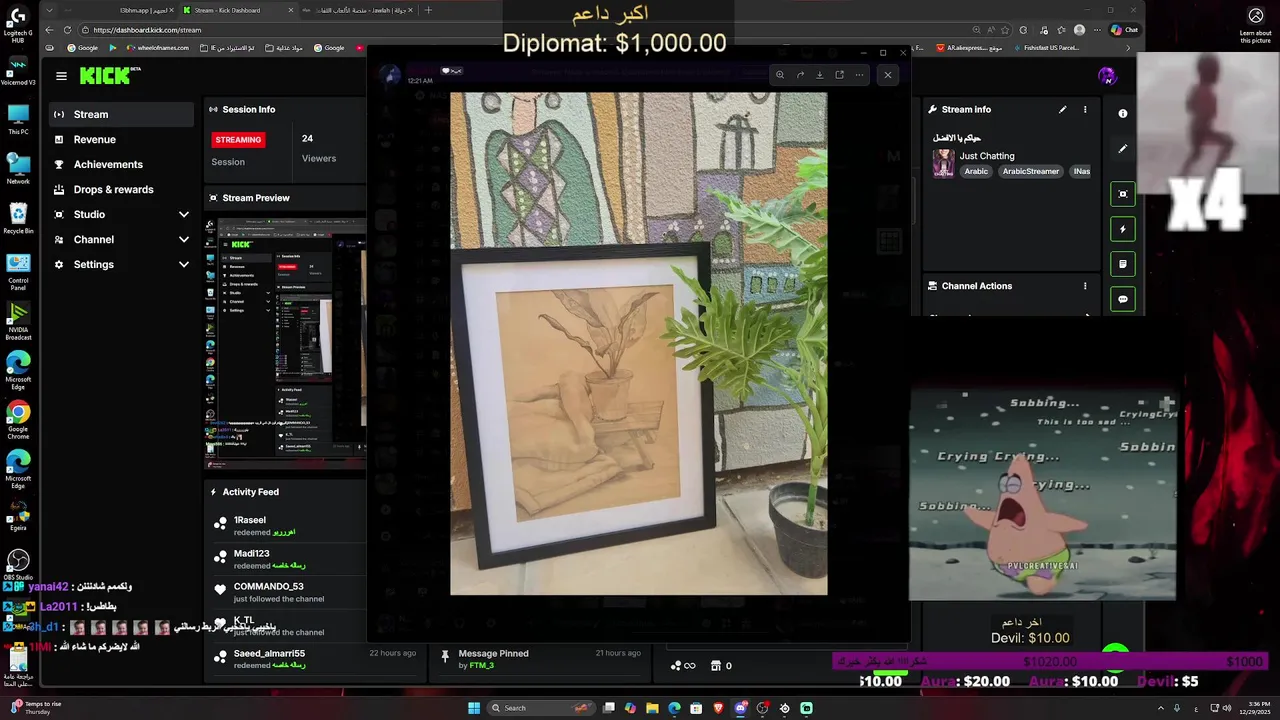Open OBS Studio desktop icon
The image size is (1280, 720).
tap(18, 565)
